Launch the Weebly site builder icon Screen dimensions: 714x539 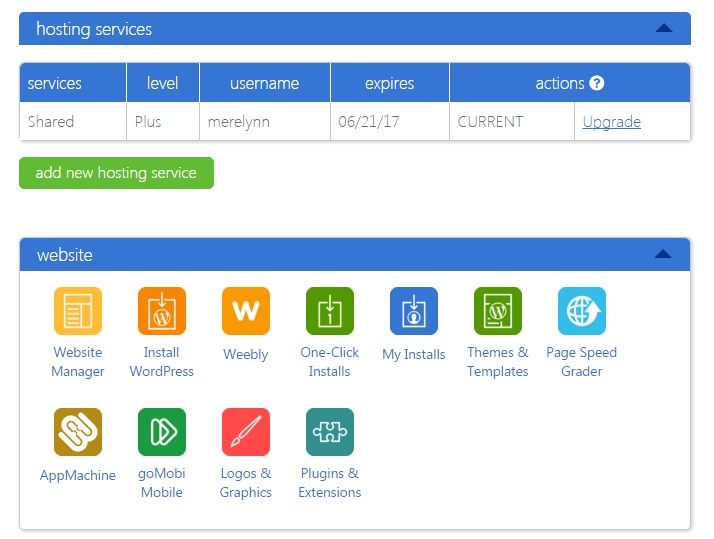pos(246,311)
